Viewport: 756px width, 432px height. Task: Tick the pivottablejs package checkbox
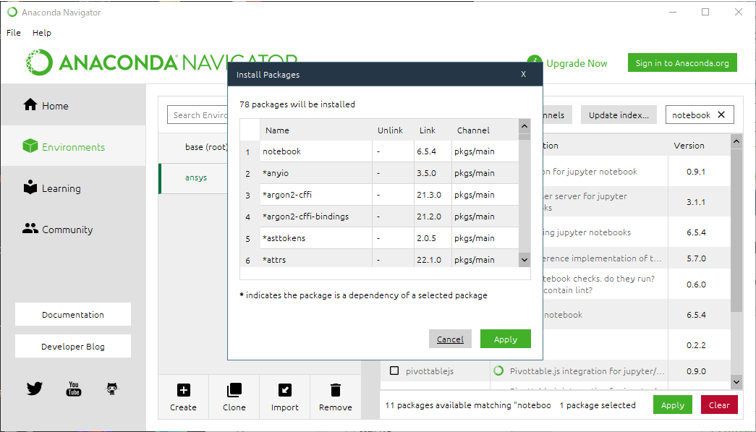(x=394, y=371)
